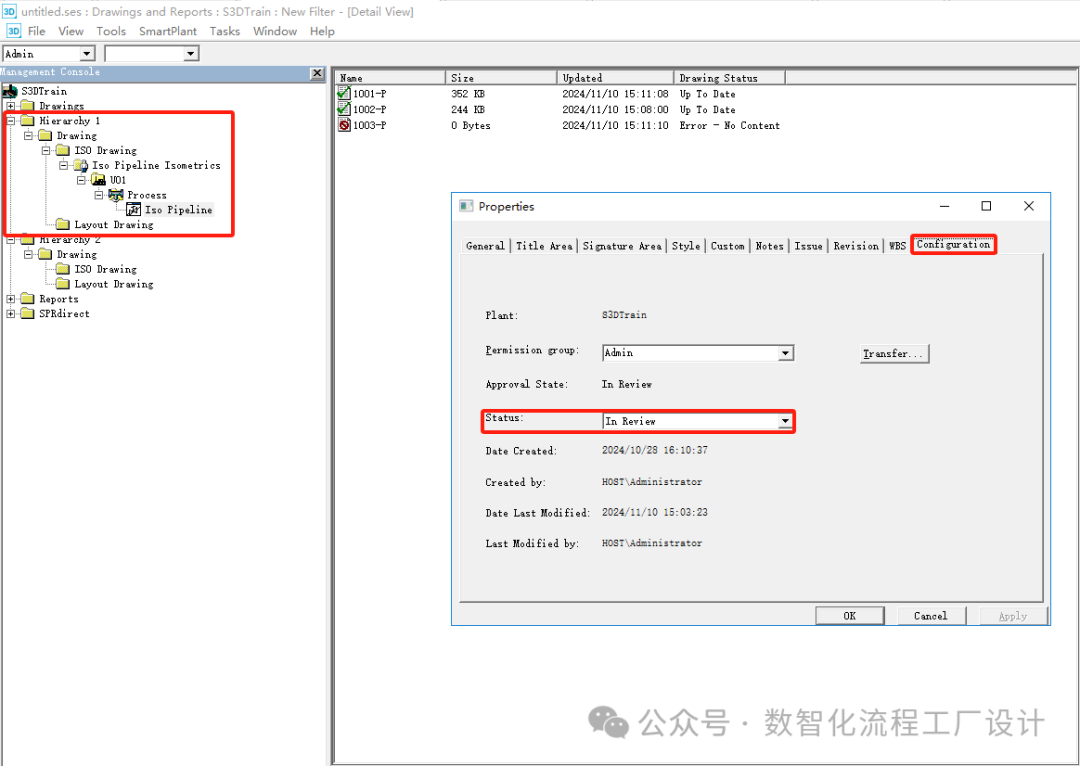Click the Hierarchy 1 folder icon

(28, 121)
